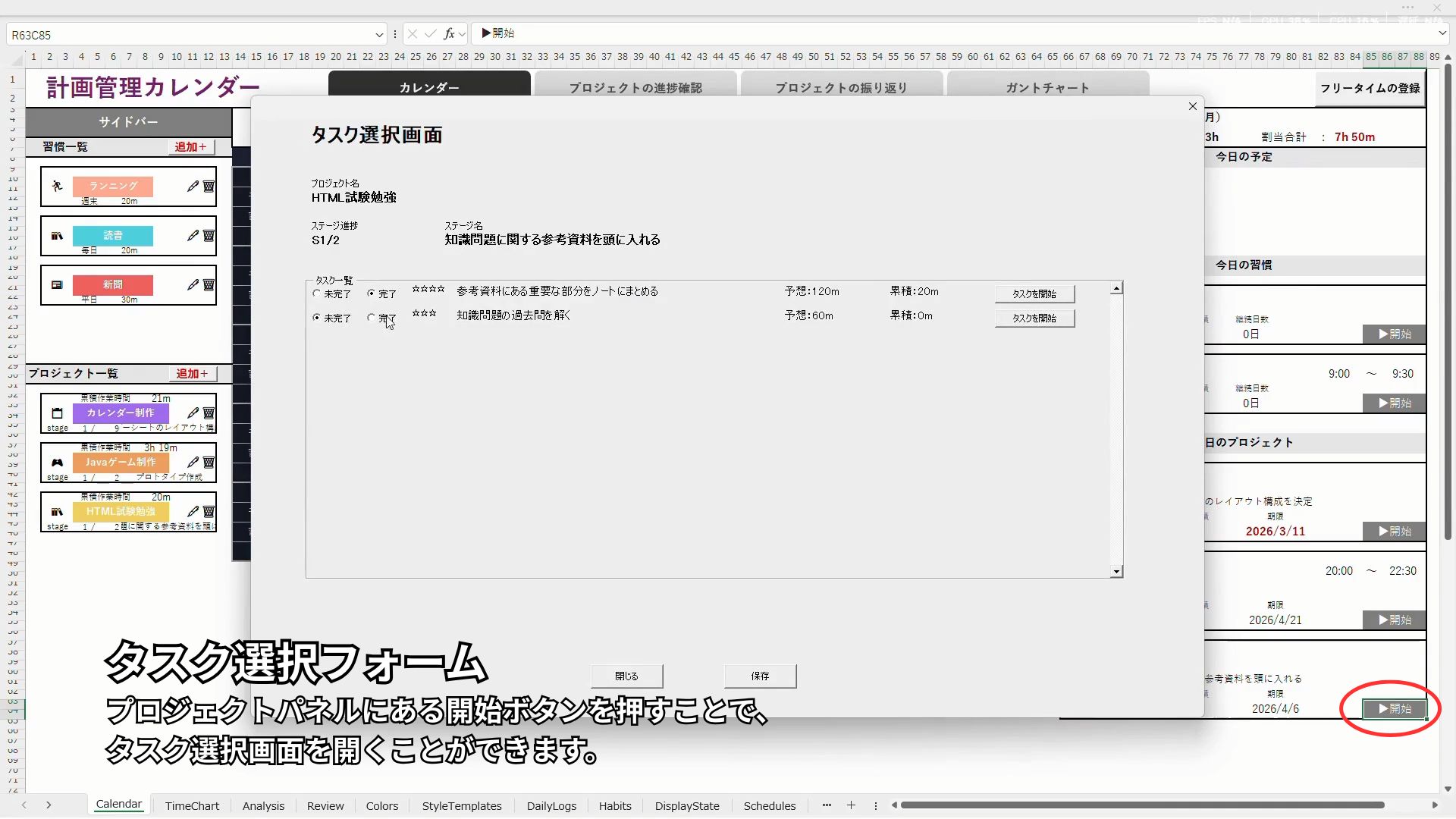The height and width of the screenshot is (819, 1456).
Task: Click the trash icon for 新聞 habit
Action: [209, 285]
